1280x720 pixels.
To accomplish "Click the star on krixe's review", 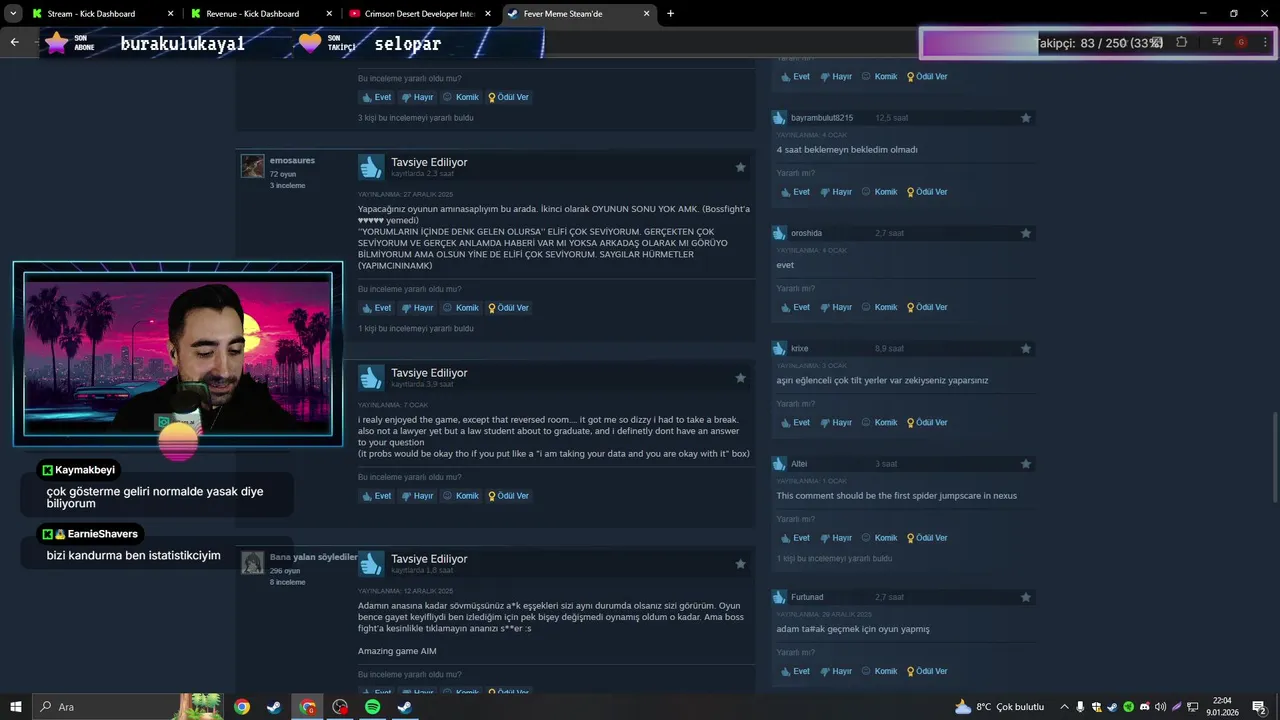I will tap(1026, 348).
